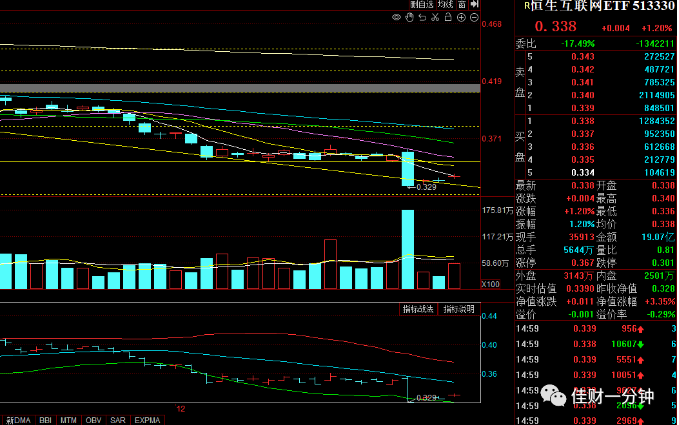This screenshot has width=679, height=425.
Task: Switch to the DMA indicator tab
Action: [x=19, y=420]
